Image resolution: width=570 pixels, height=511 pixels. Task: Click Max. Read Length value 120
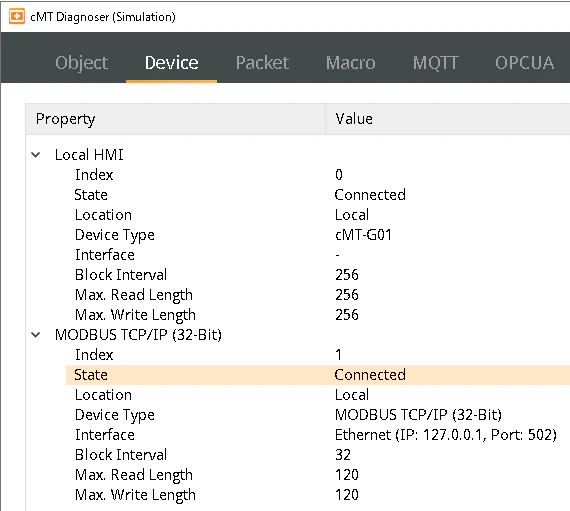click(x=347, y=475)
